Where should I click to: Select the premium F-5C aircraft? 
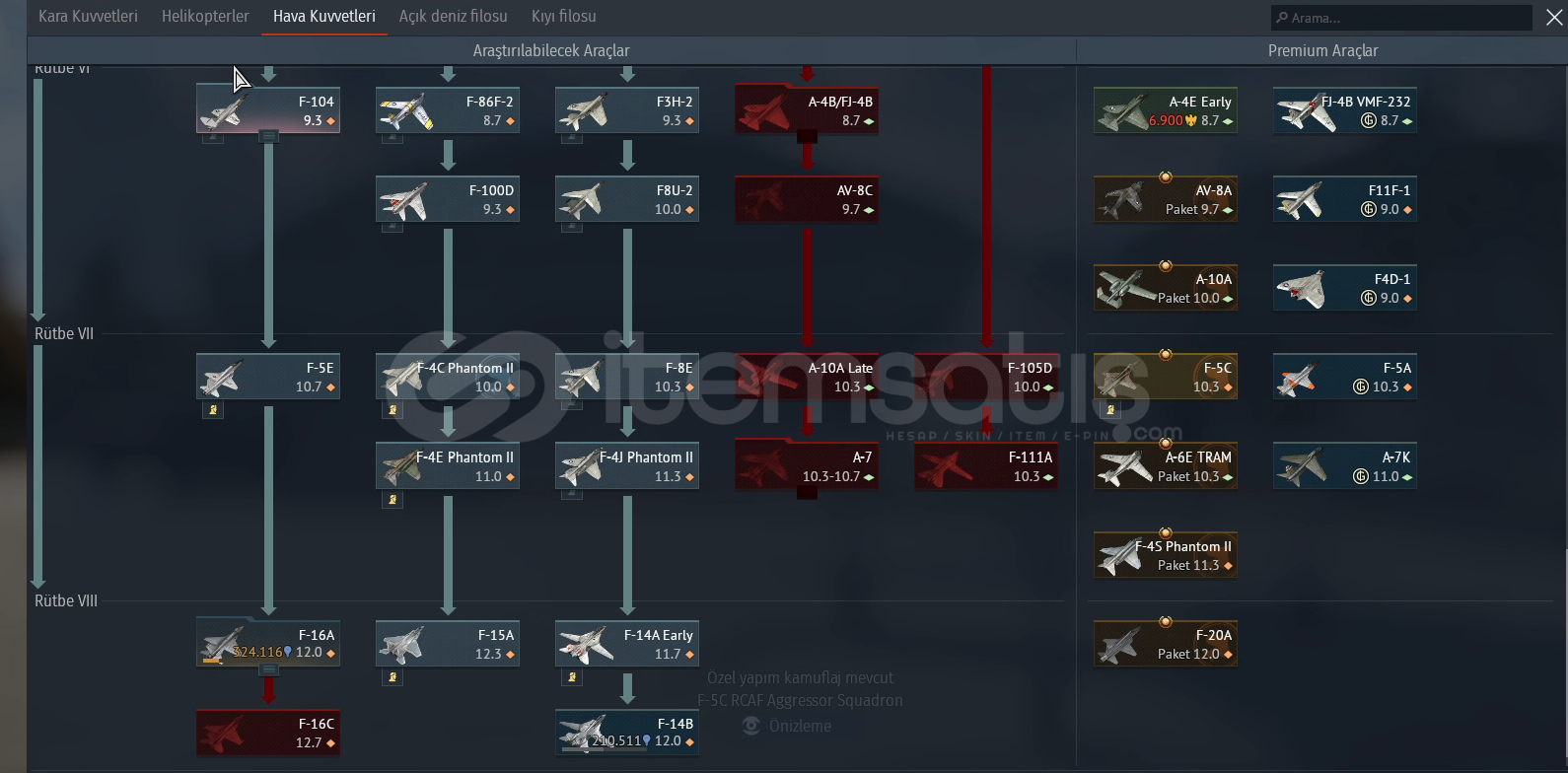click(x=1166, y=376)
